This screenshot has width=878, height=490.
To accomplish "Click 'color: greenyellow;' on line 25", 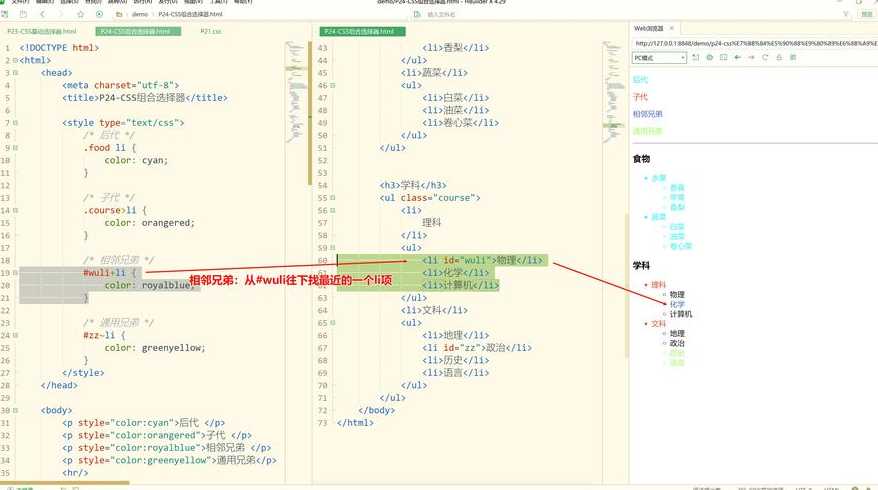I will click(155, 348).
